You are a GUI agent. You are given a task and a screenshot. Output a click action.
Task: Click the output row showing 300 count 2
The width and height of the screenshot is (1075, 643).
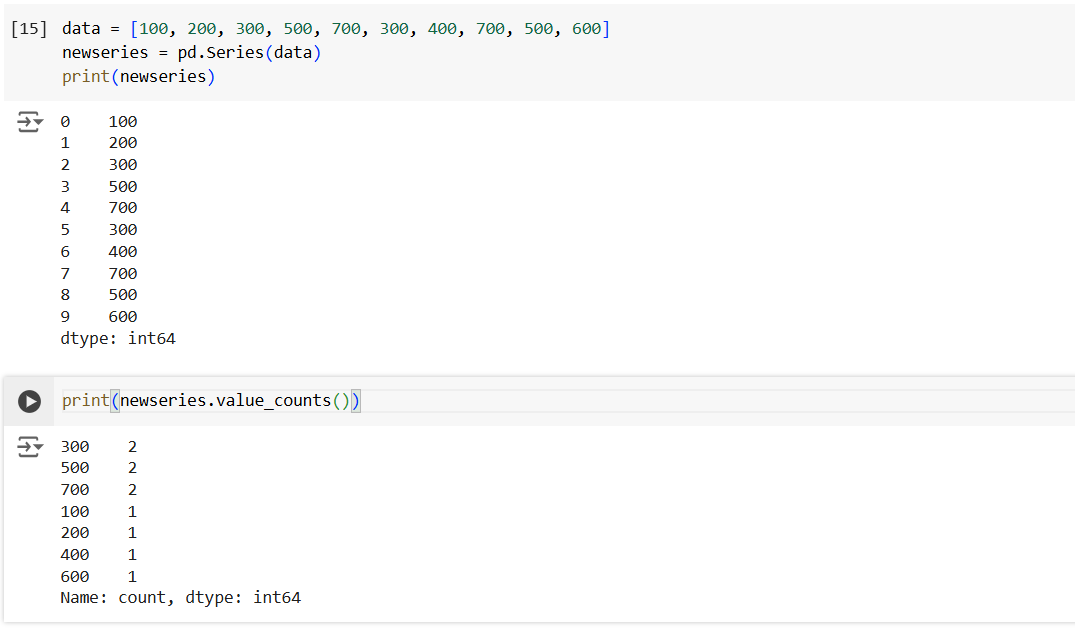point(98,447)
